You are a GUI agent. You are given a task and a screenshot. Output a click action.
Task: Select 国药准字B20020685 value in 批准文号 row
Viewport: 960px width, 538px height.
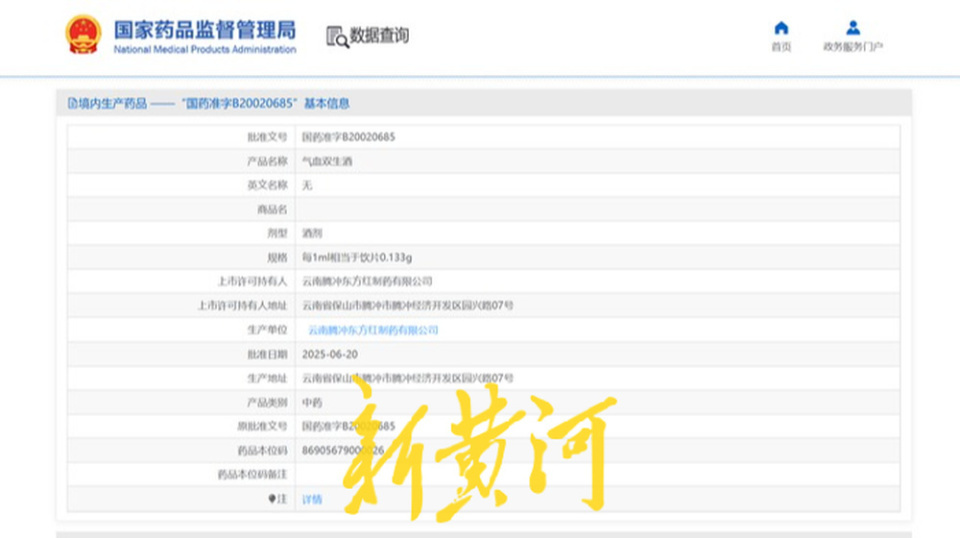348,137
